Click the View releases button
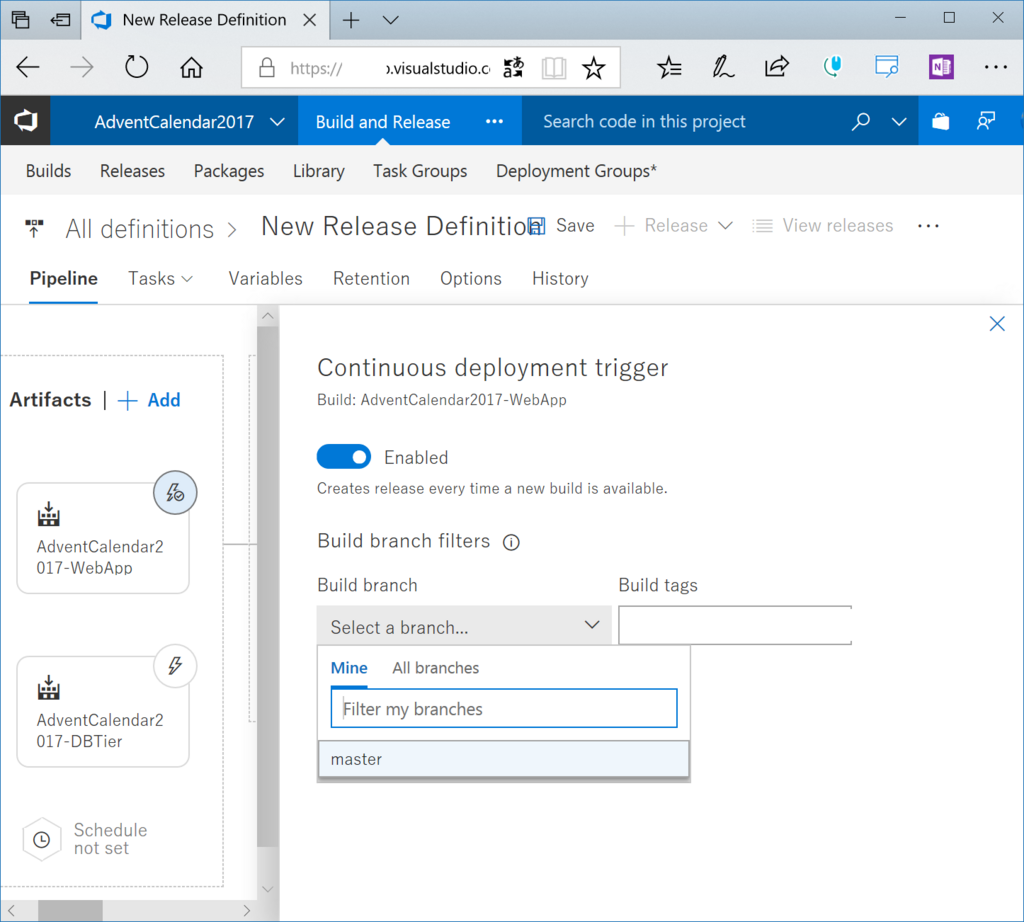1024x922 pixels. 823,226
